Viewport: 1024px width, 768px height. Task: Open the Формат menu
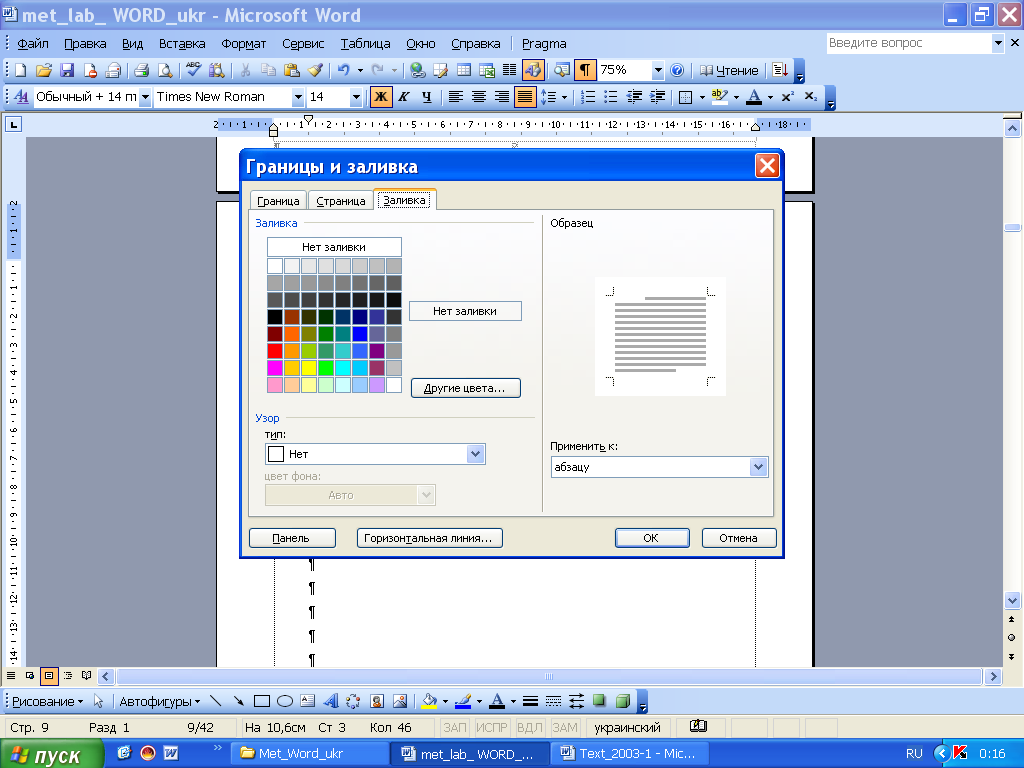(244, 44)
